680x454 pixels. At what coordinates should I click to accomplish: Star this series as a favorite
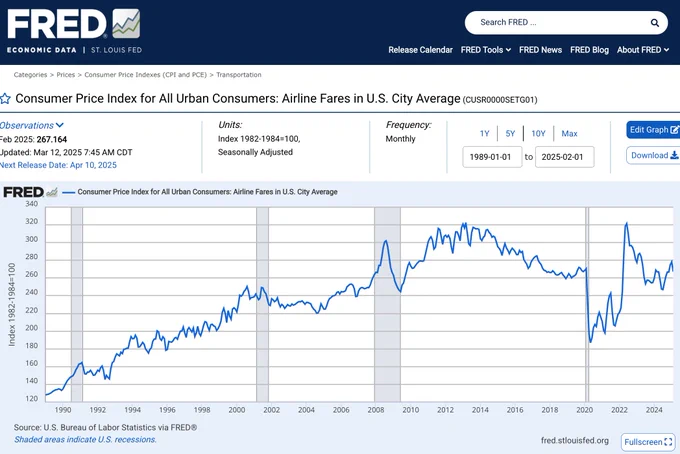5,99
